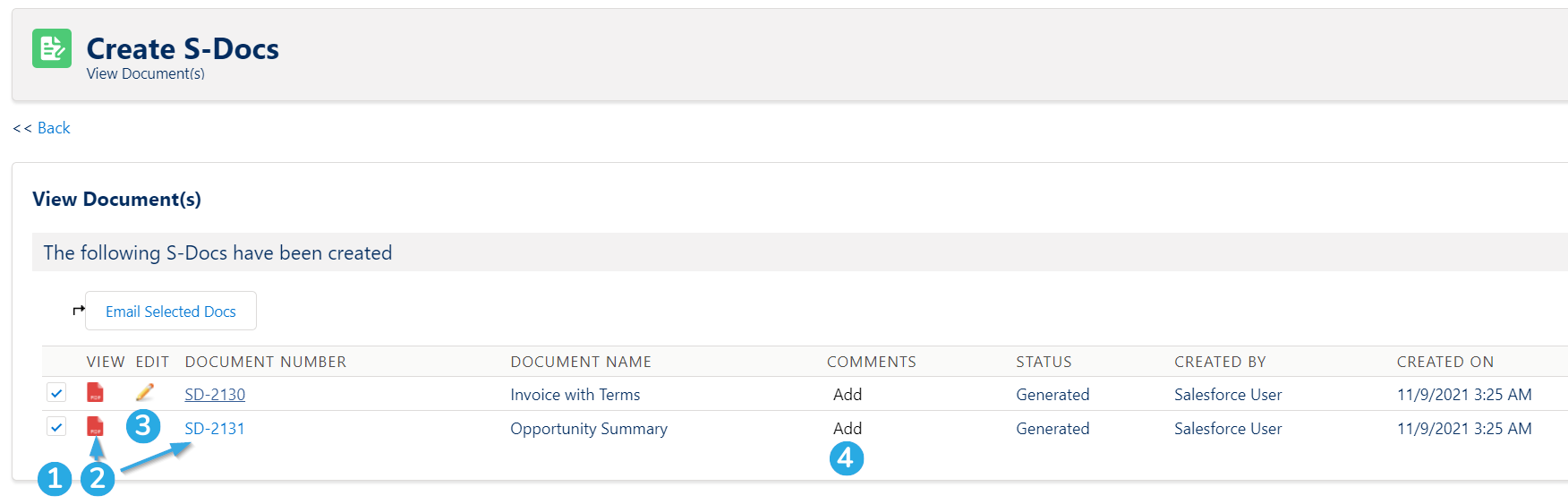Click the DOCUMENT NUMBER column header
The width and height of the screenshot is (1568, 504).
(266, 362)
